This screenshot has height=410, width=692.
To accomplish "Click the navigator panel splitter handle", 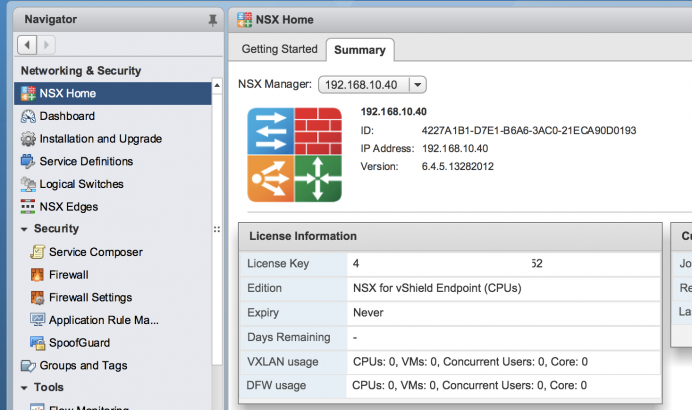I will 217,229.
